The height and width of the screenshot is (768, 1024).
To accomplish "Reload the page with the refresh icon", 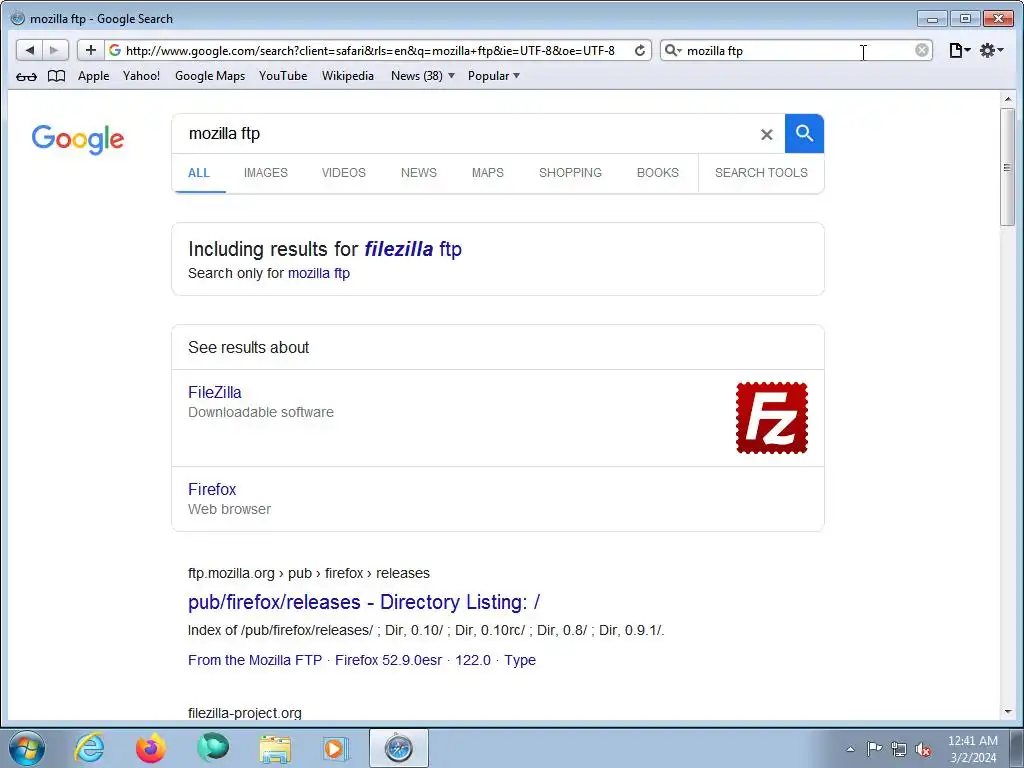I will (640, 50).
